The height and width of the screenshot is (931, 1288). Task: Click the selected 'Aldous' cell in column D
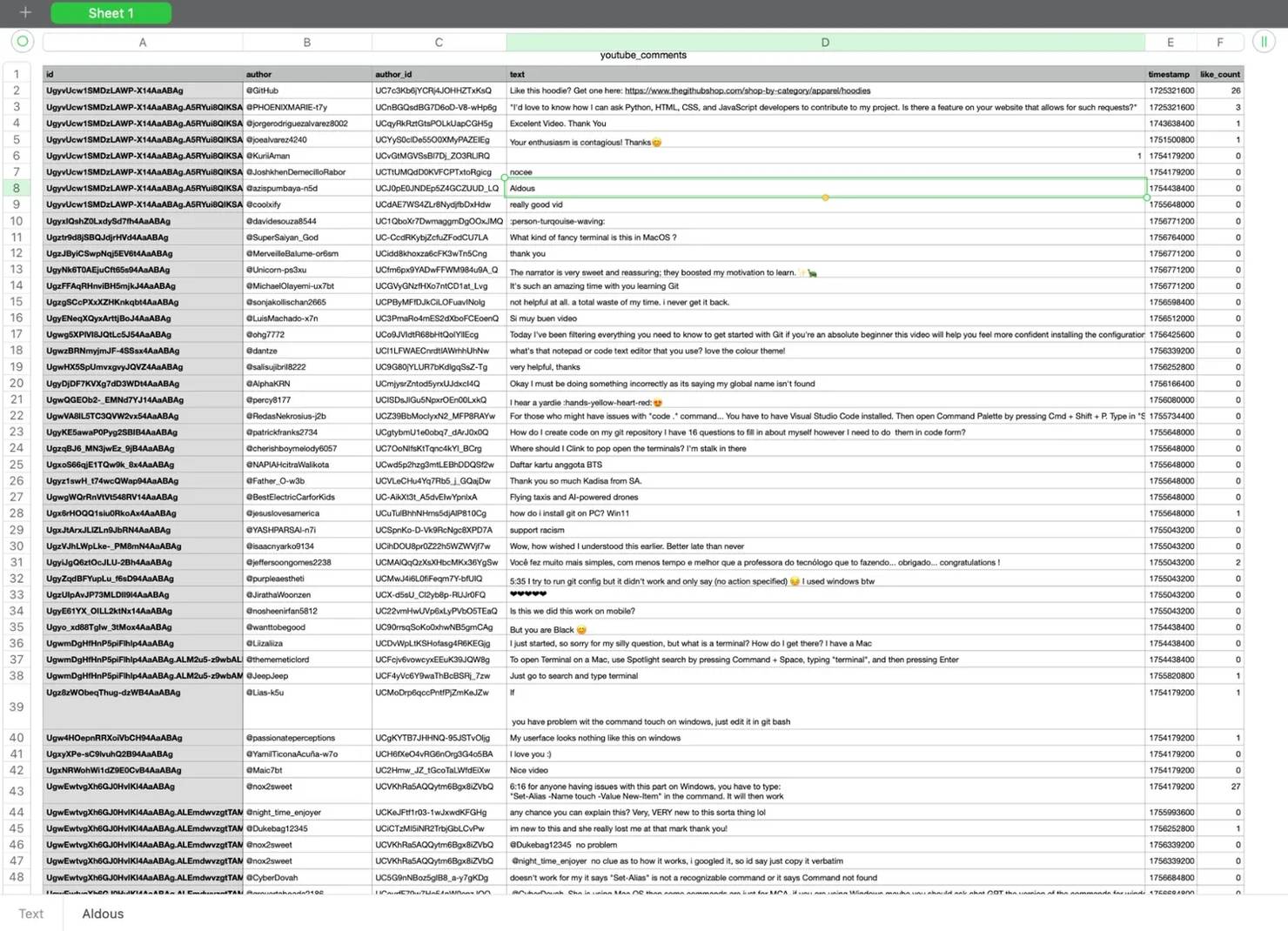[825, 188]
